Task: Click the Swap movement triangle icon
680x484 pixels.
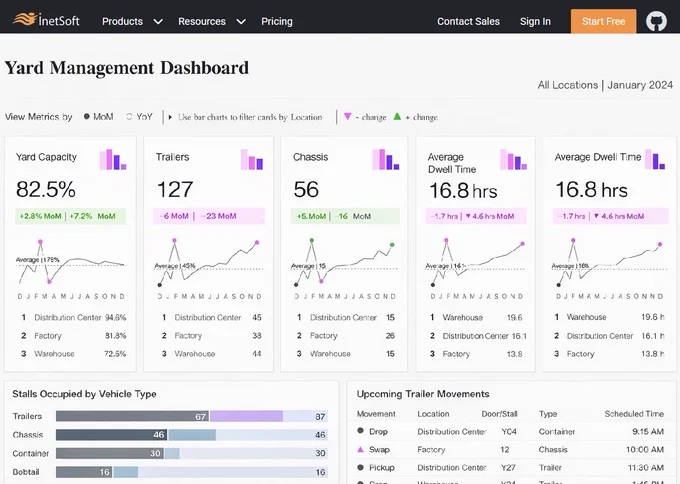Action: coord(360,449)
